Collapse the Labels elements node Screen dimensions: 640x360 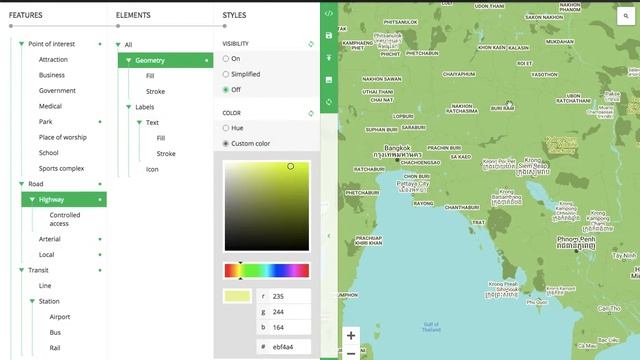(x=129, y=107)
